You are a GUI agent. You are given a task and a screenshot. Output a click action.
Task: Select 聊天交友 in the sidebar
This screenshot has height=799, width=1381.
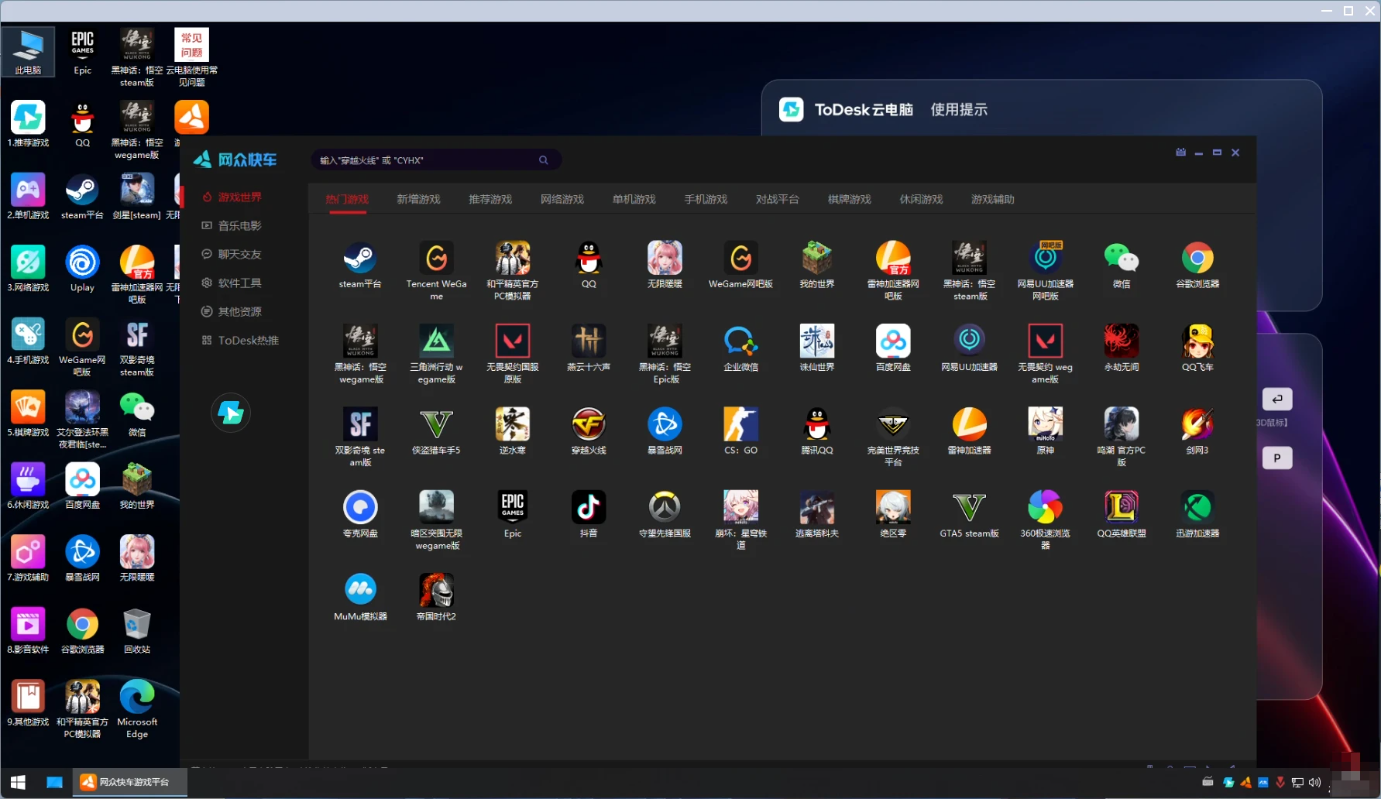click(x=232, y=255)
